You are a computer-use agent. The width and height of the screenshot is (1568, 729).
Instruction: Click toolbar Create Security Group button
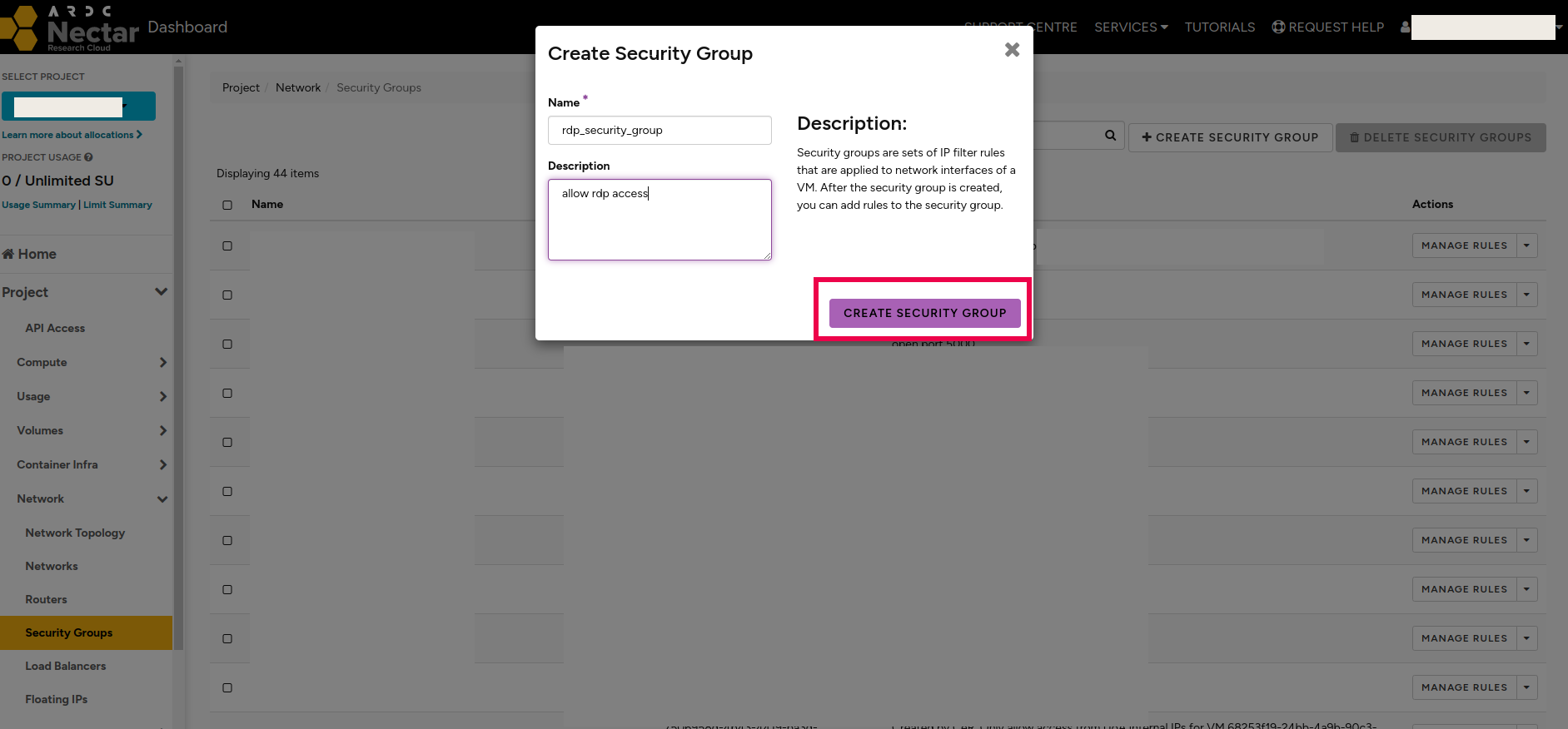pyautogui.click(x=1230, y=137)
